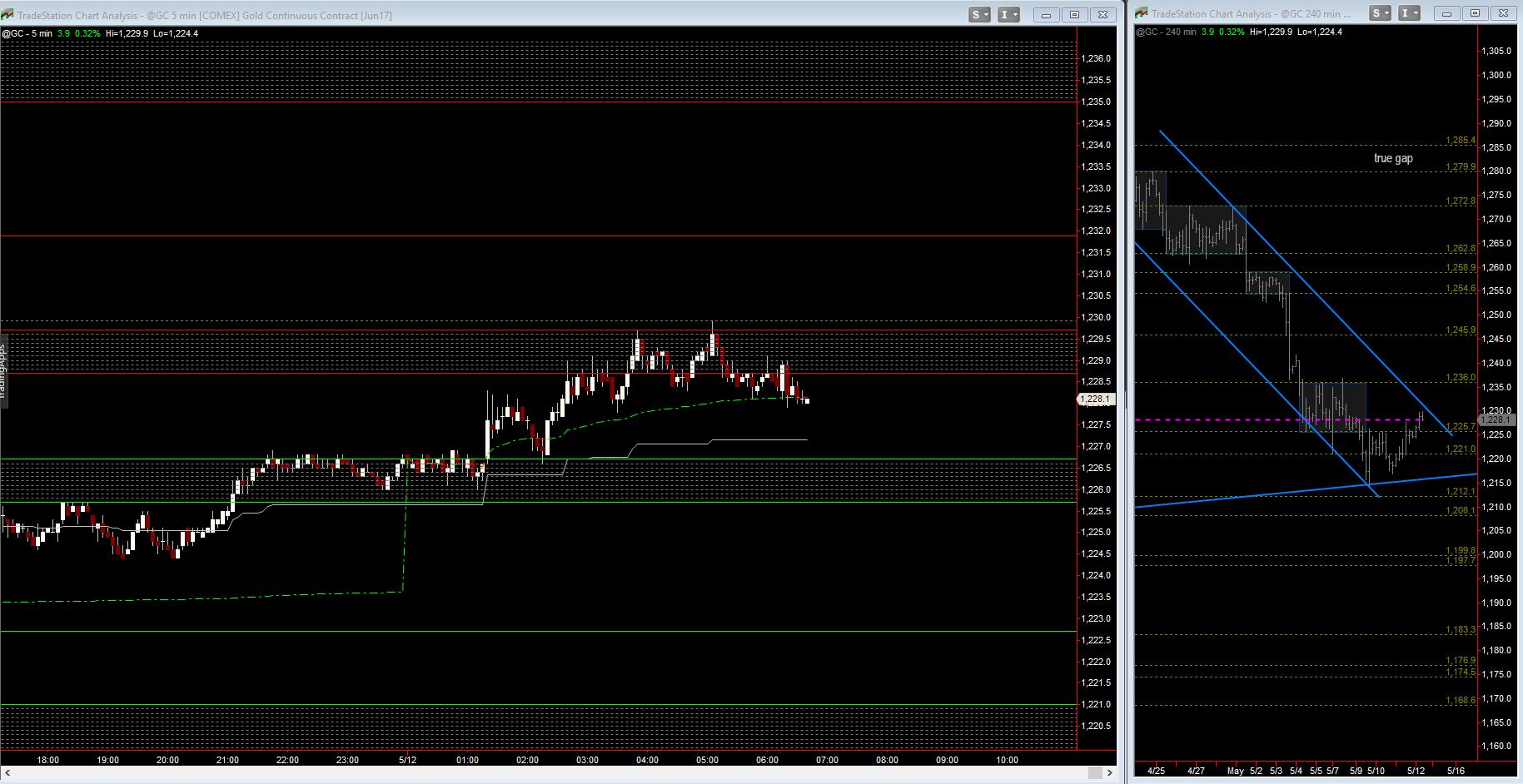Click the horizontal scrollbar thumb in the 5 min chart
This screenshot has width=1523, height=784.
click(1095, 773)
